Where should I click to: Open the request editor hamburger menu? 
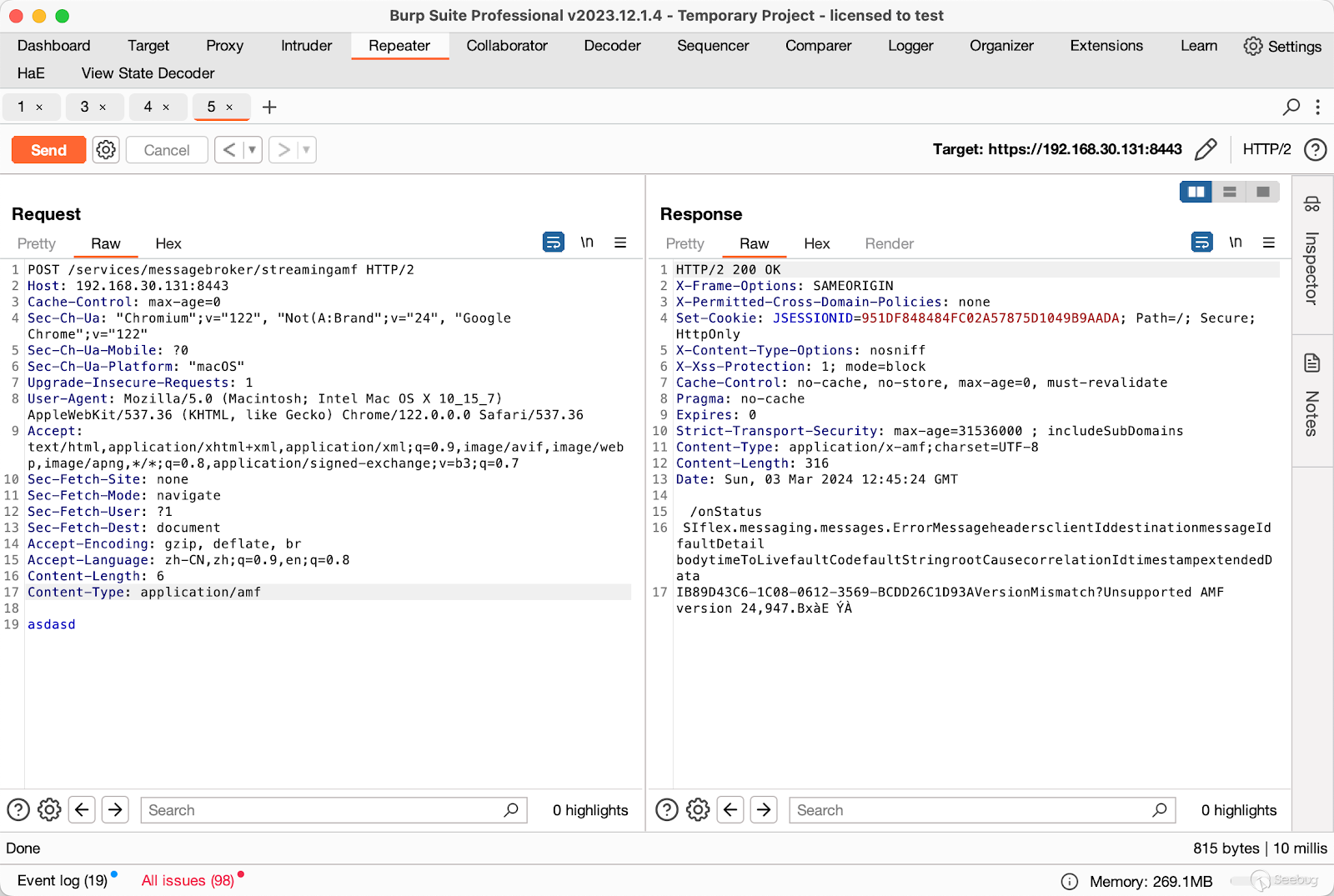pyautogui.click(x=620, y=243)
